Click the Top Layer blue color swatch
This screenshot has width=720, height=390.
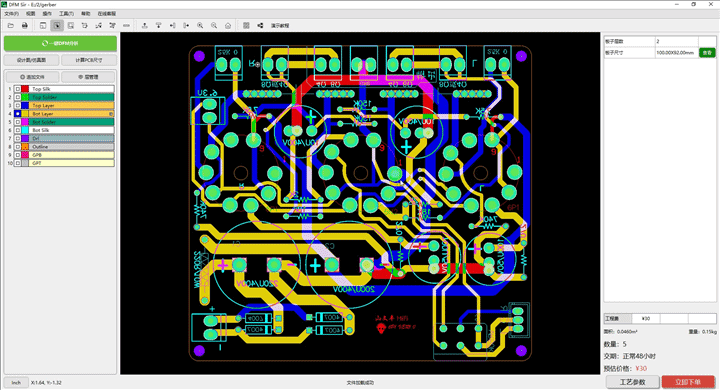click(x=25, y=106)
